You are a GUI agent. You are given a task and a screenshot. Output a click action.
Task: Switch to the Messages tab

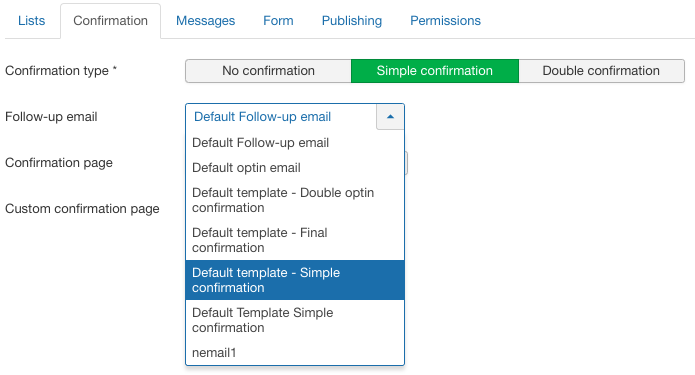point(205,21)
